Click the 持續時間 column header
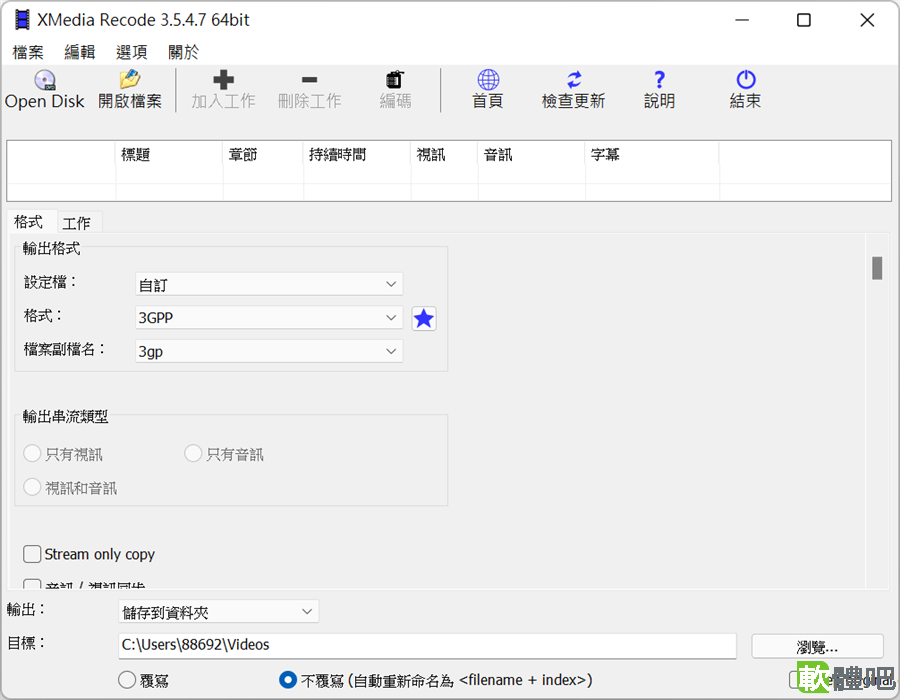The image size is (900, 700). pyautogui.click(x=357, y=154)
